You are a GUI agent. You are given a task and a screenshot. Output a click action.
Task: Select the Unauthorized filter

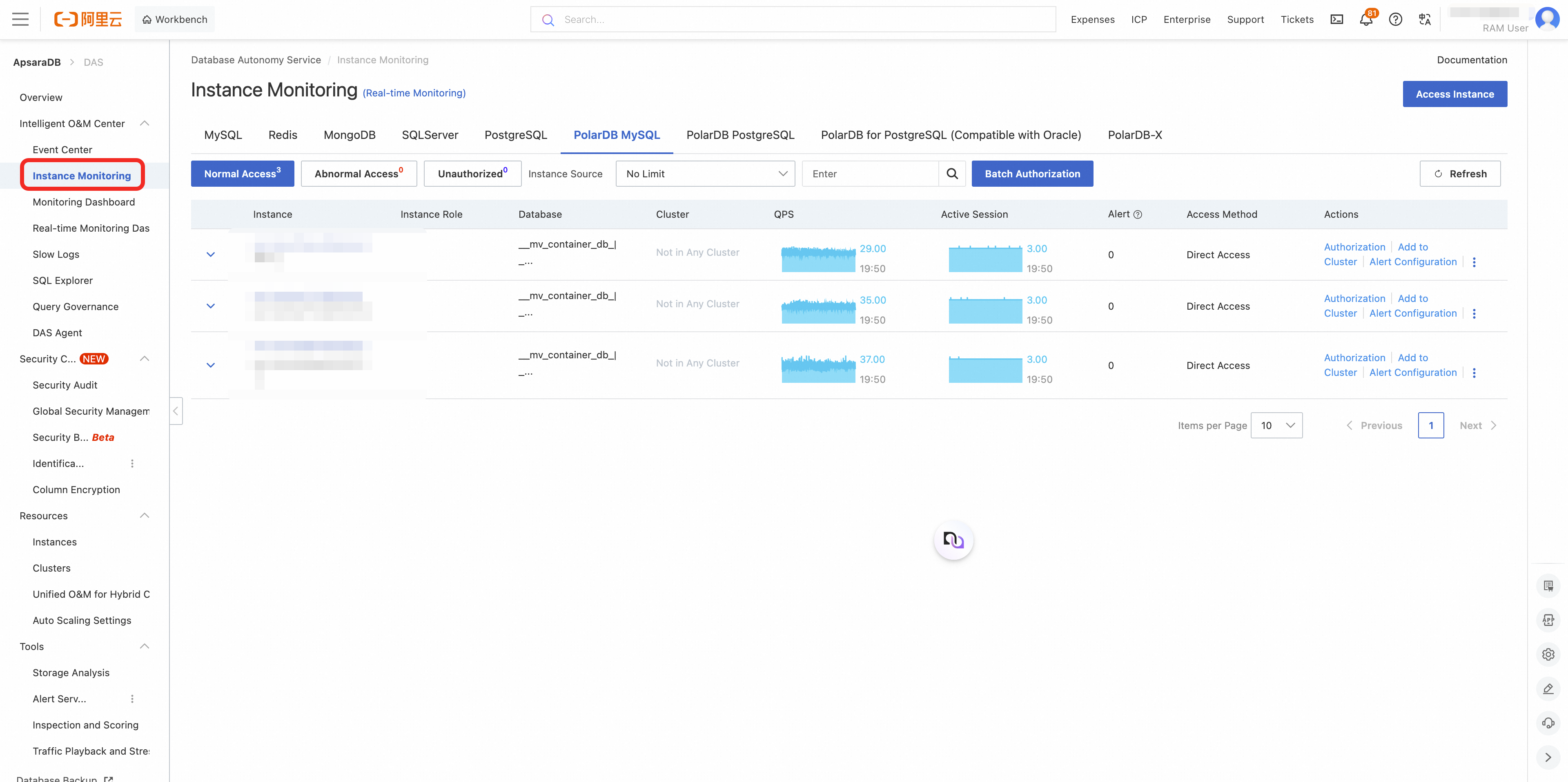click(472, 174)
